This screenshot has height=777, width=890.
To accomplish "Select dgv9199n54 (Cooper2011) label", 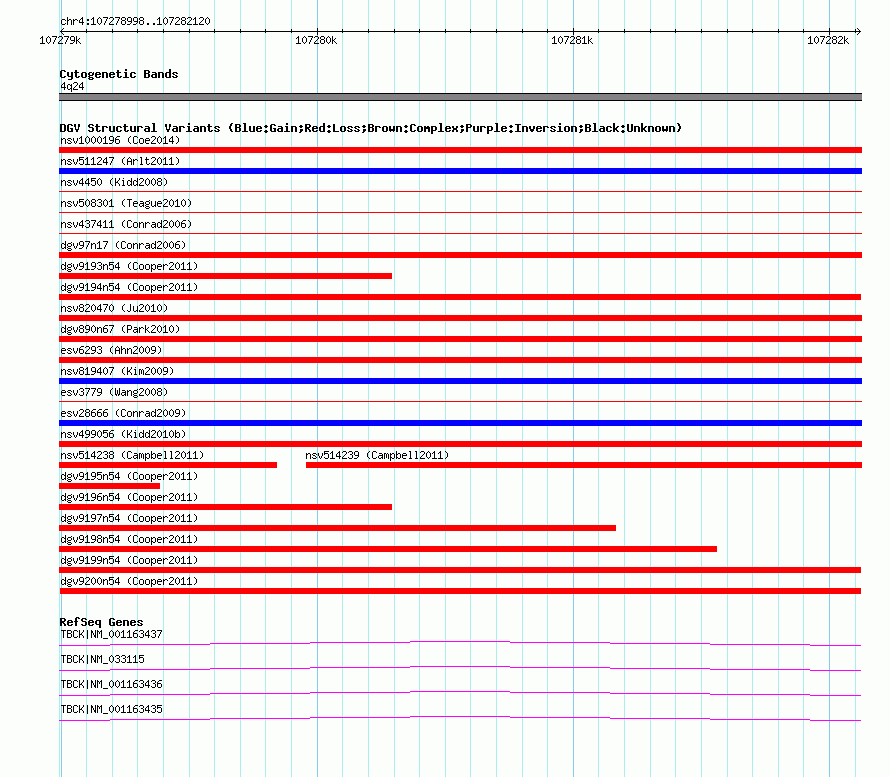I will [129, 560].
